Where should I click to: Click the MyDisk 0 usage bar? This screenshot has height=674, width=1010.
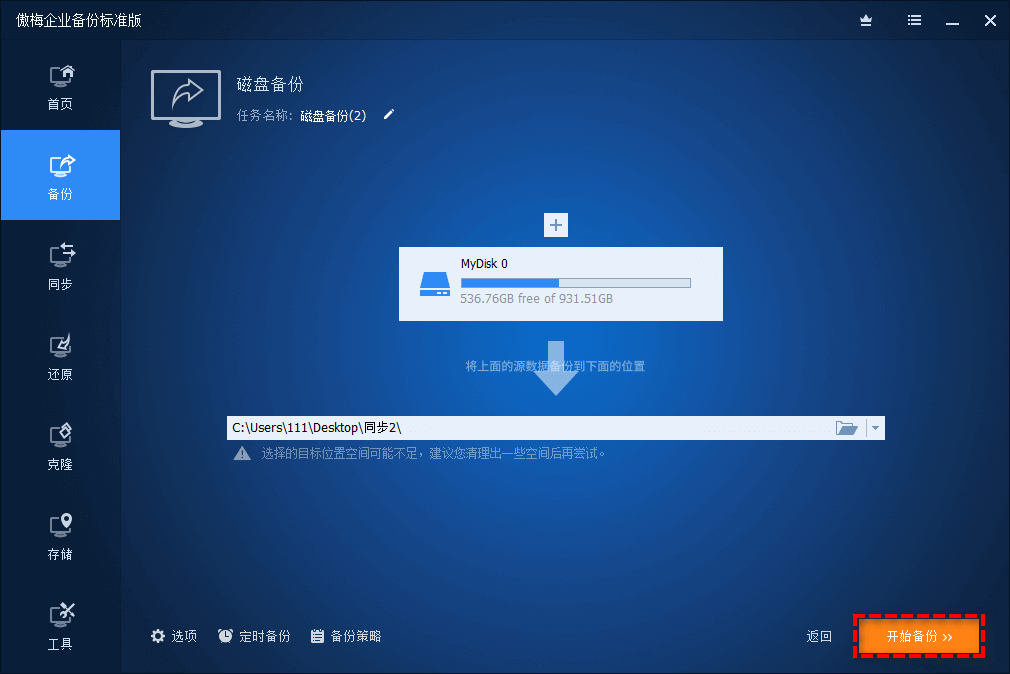[576, 283]
